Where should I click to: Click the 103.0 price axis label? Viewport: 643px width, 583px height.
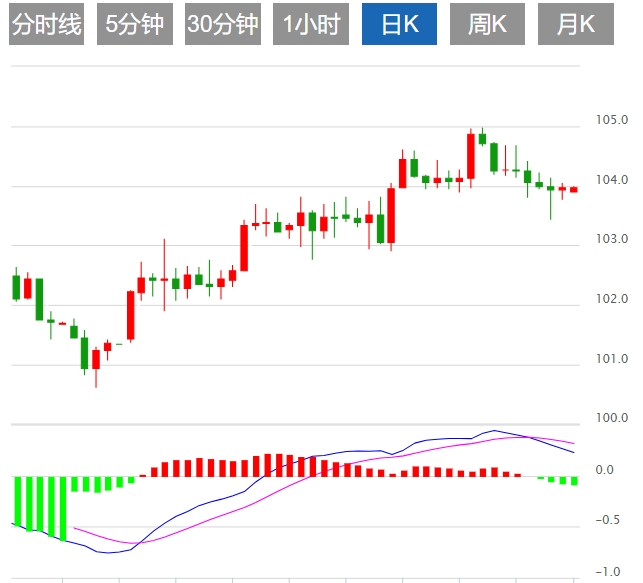[612, 240]
